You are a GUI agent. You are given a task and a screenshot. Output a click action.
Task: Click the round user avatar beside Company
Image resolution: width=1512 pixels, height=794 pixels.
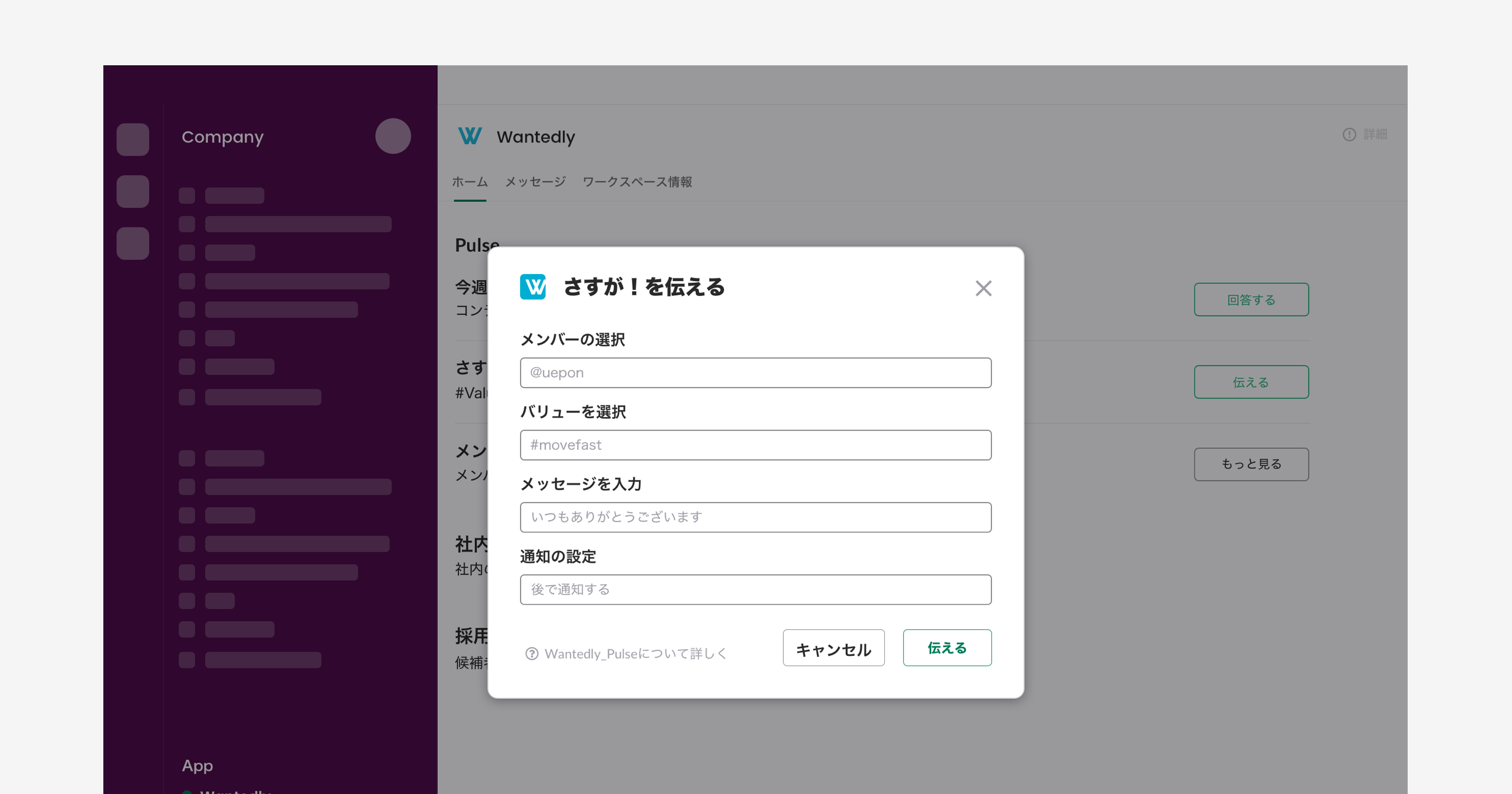pos(393,136)
